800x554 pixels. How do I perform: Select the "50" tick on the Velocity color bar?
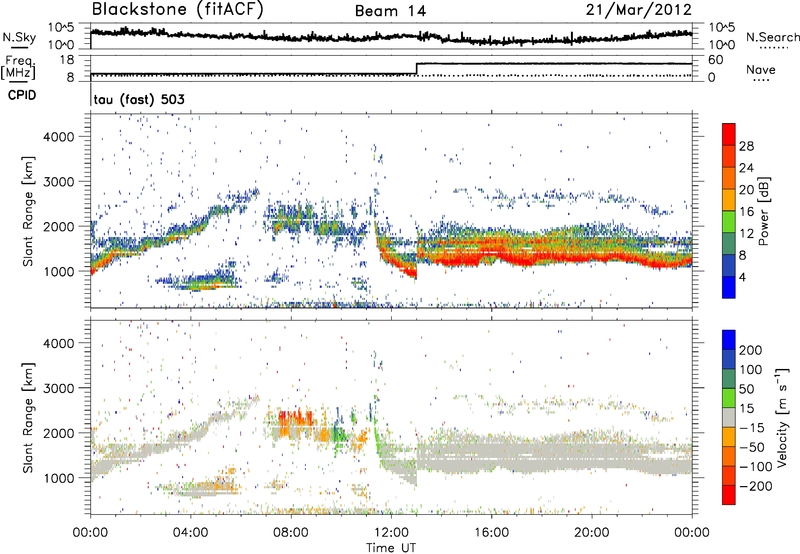click(746, 389)
